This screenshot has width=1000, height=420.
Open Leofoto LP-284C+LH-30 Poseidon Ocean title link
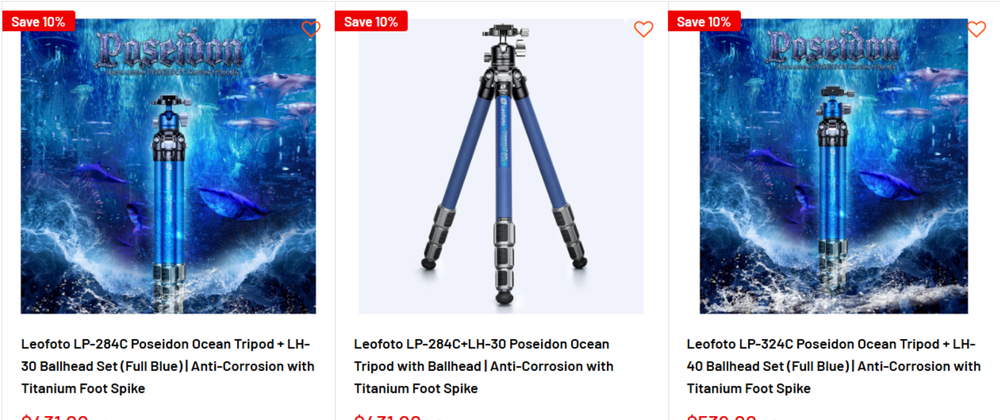pyautogui.click(x=483, y=366)
